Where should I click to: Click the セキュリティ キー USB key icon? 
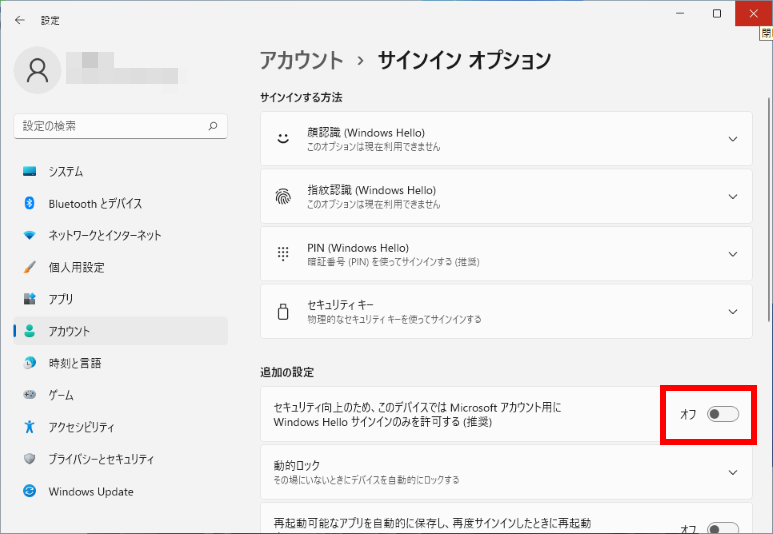coord(283,312)
